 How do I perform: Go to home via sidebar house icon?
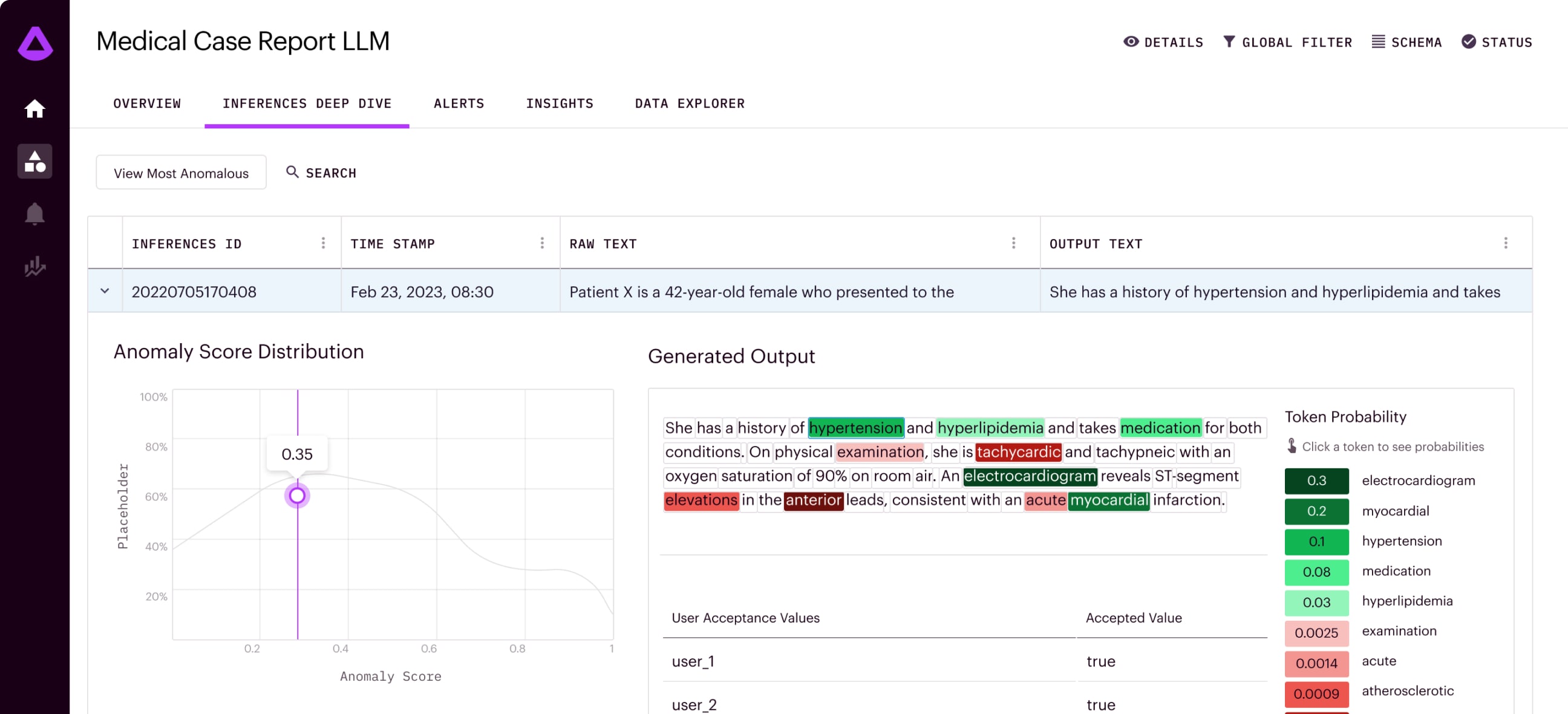[34, 109]
